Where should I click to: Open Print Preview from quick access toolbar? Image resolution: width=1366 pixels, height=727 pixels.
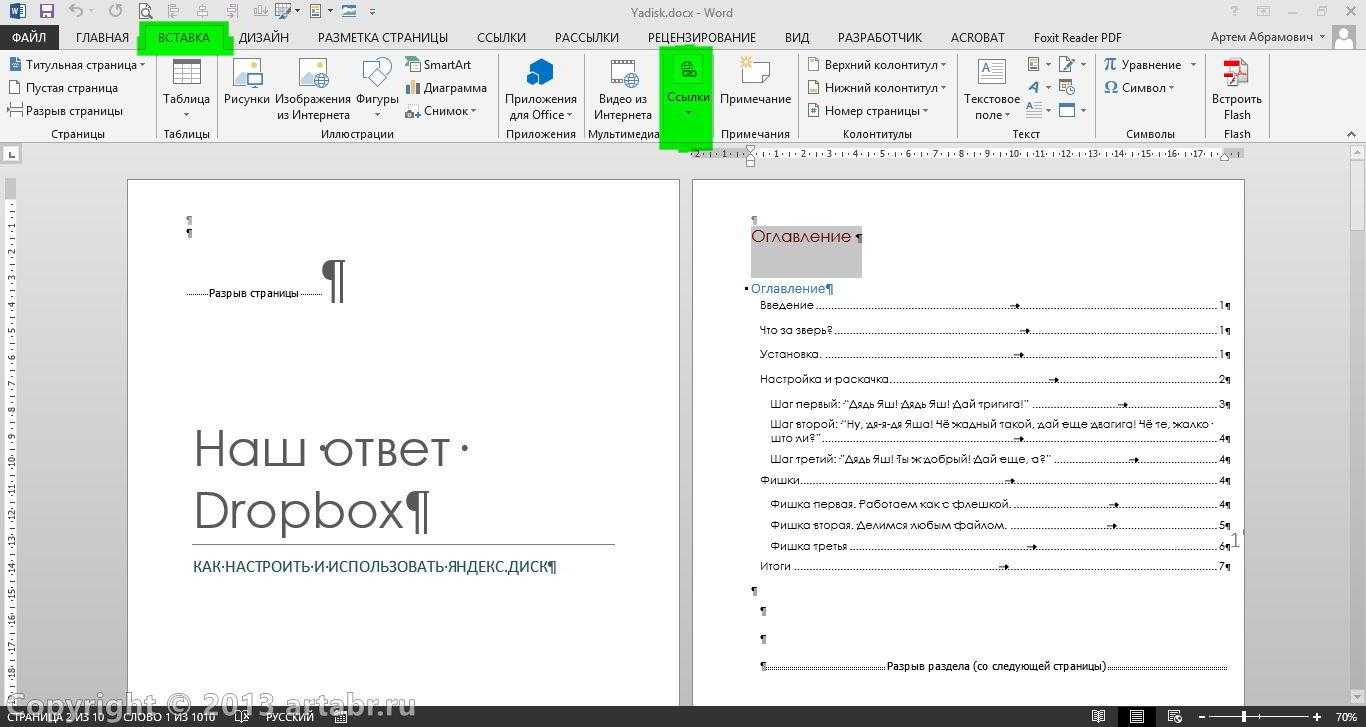coord(146,12)
